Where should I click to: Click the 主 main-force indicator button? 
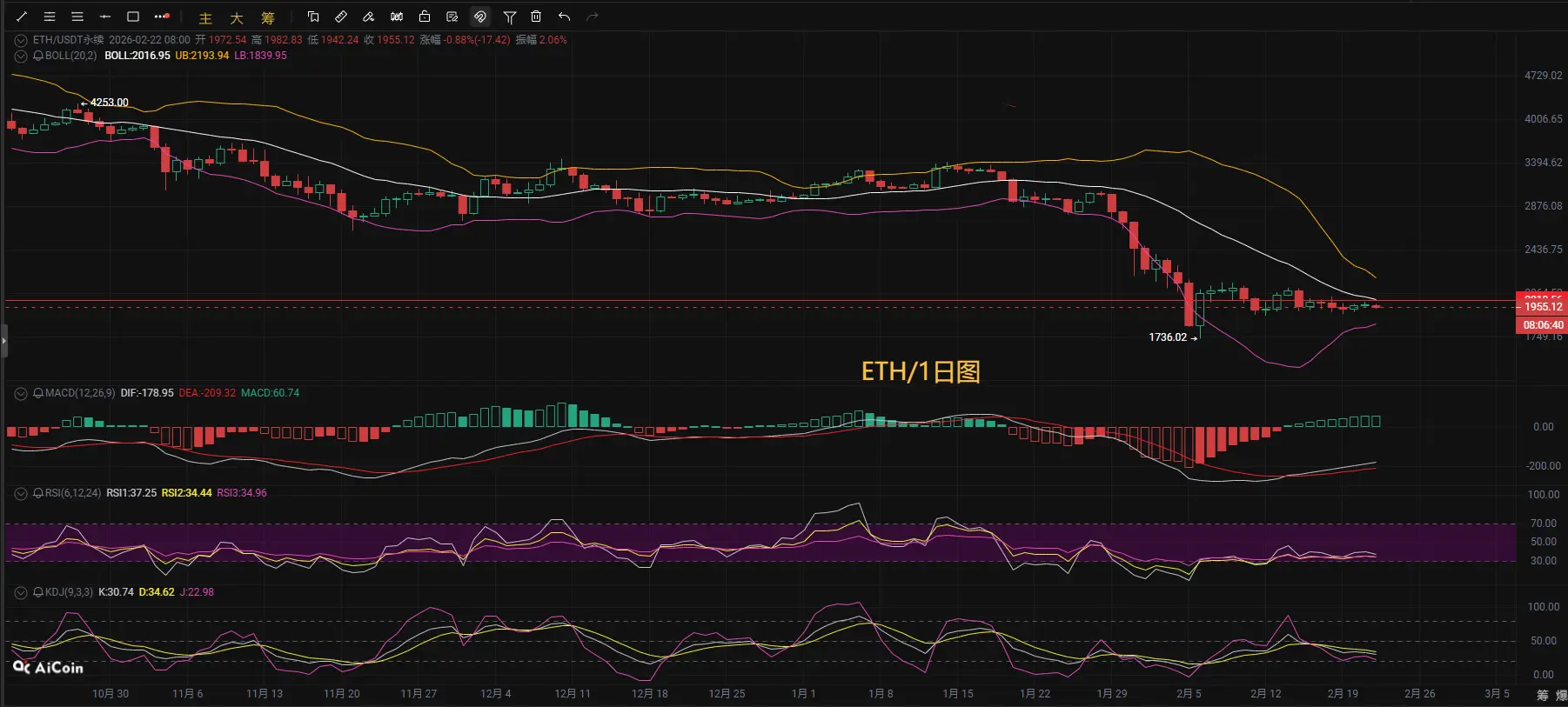(205, 17)
